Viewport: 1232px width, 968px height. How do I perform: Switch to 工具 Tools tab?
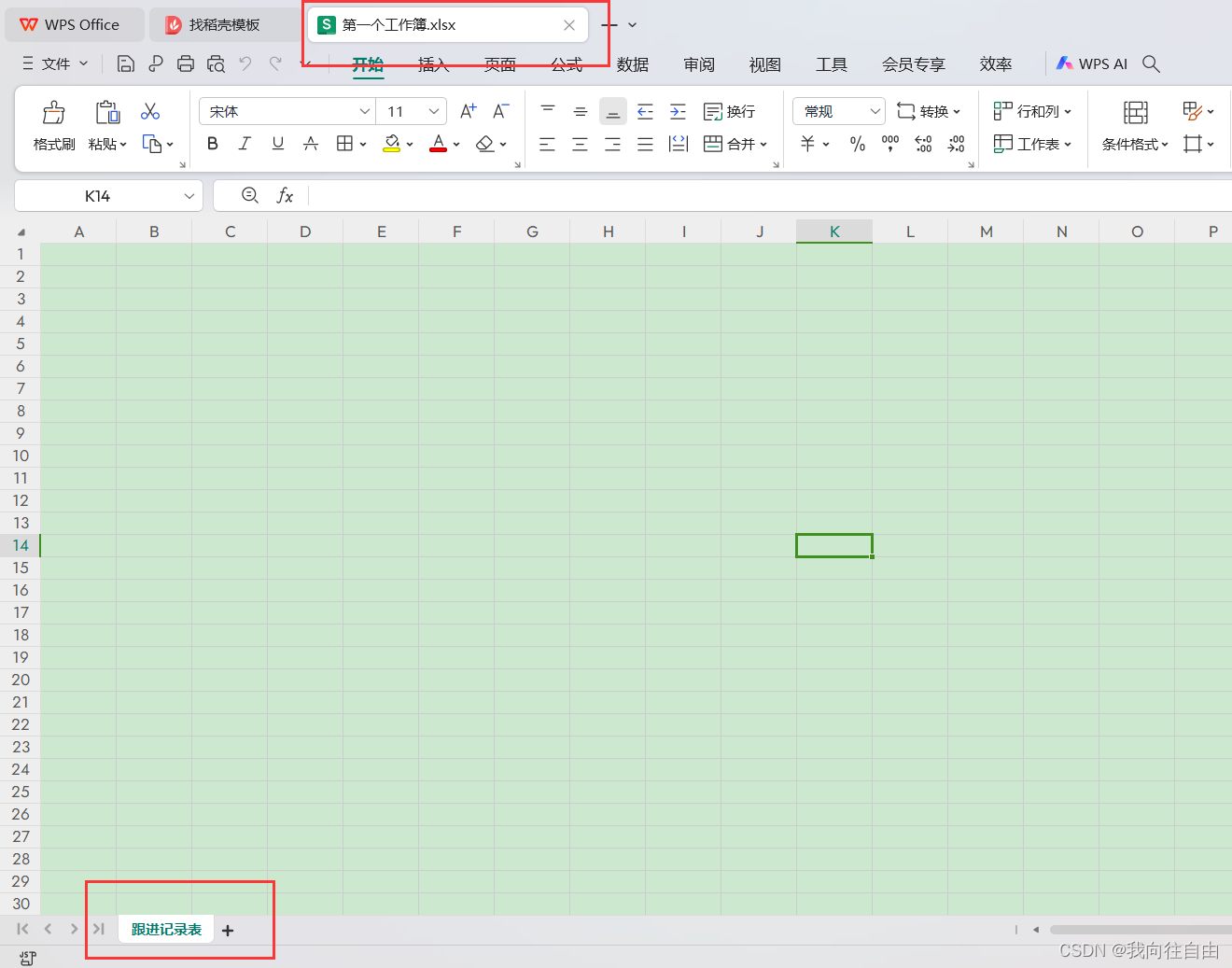(832, 64)
